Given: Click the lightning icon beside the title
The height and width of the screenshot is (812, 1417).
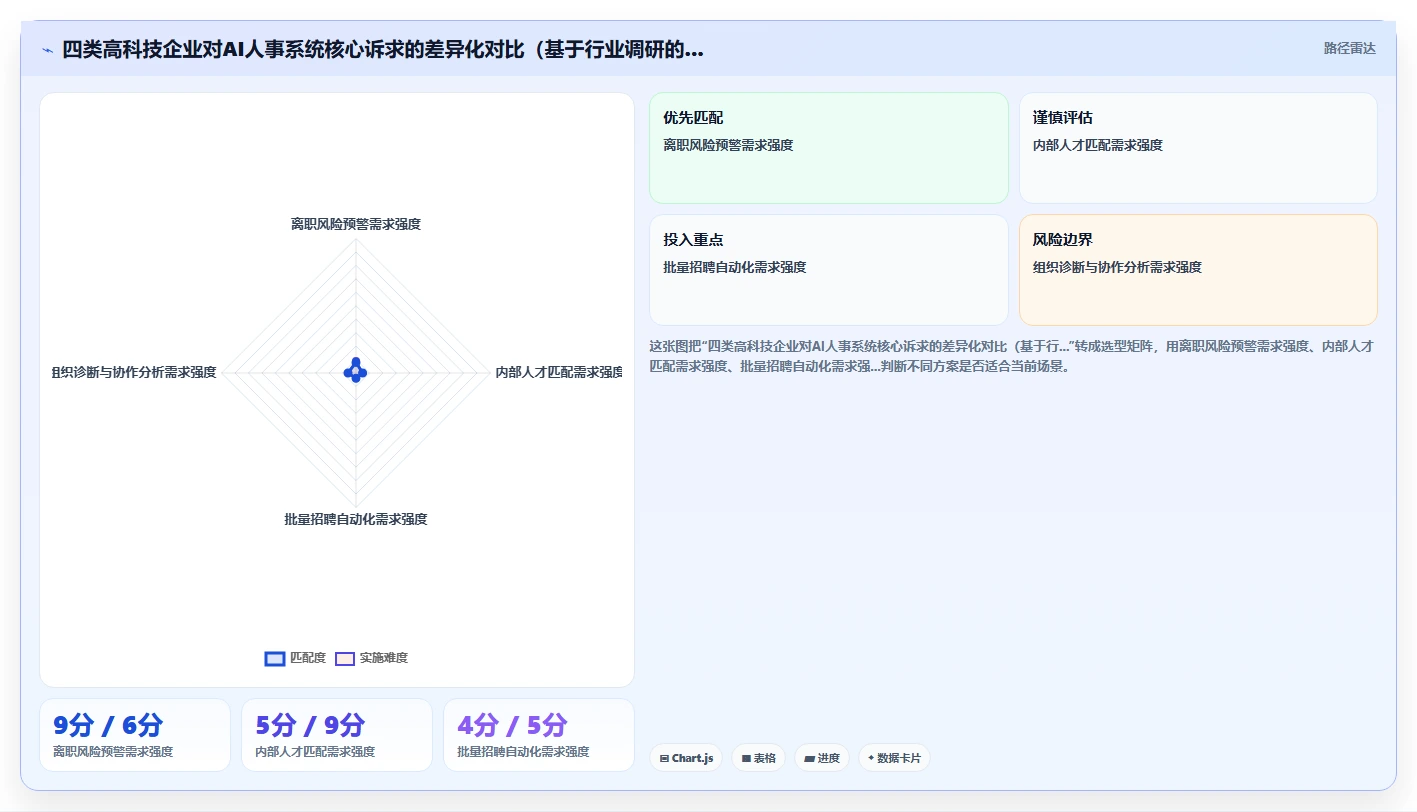Looking at the screenshot, I should click(x=47, y=50).
